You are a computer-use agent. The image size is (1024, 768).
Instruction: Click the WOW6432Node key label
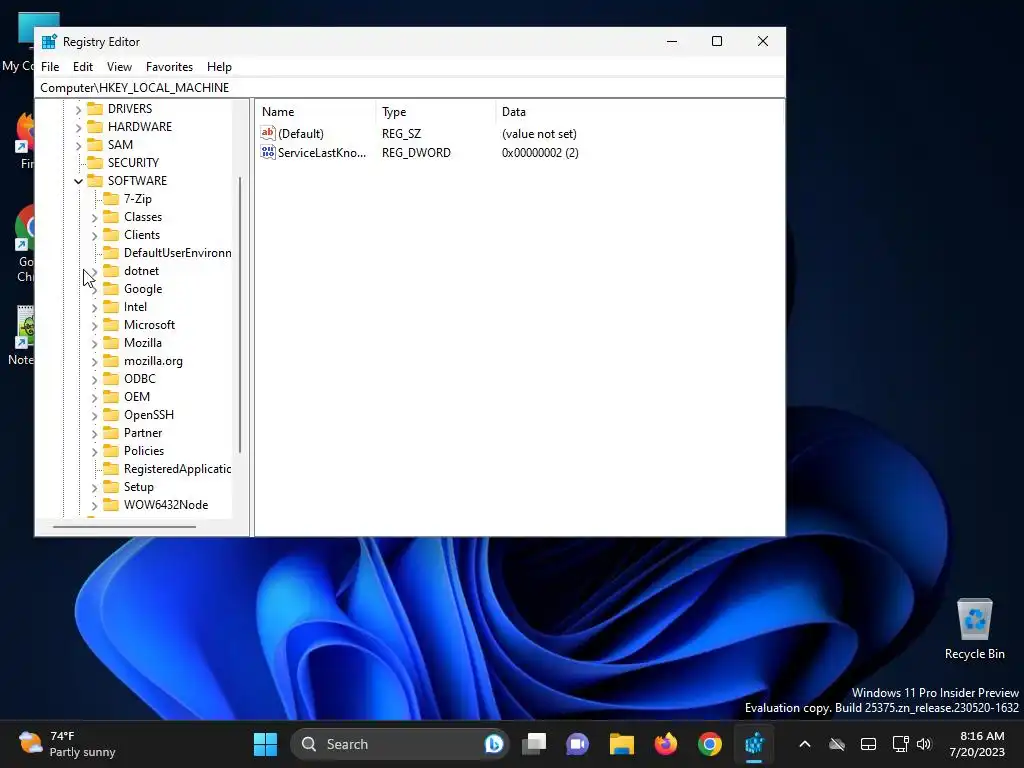pos(166,505)
